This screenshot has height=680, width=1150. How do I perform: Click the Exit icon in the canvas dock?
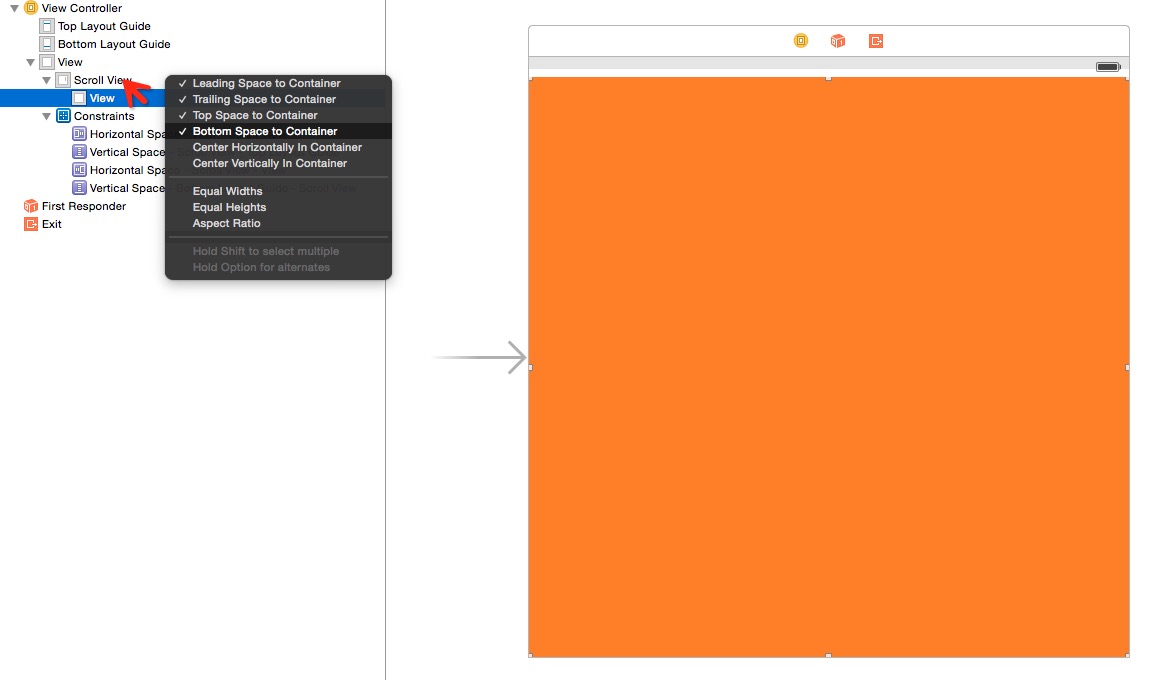tap(876, 41)
